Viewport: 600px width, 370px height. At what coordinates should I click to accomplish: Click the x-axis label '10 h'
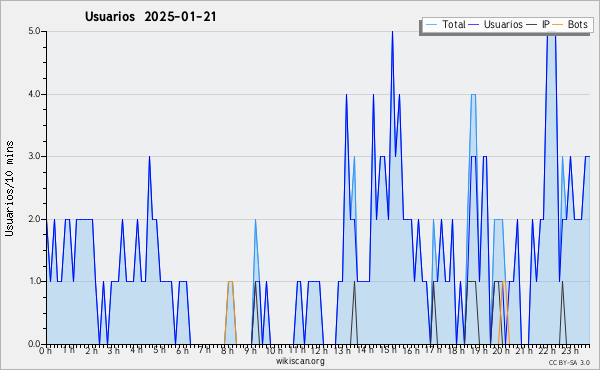274,350
